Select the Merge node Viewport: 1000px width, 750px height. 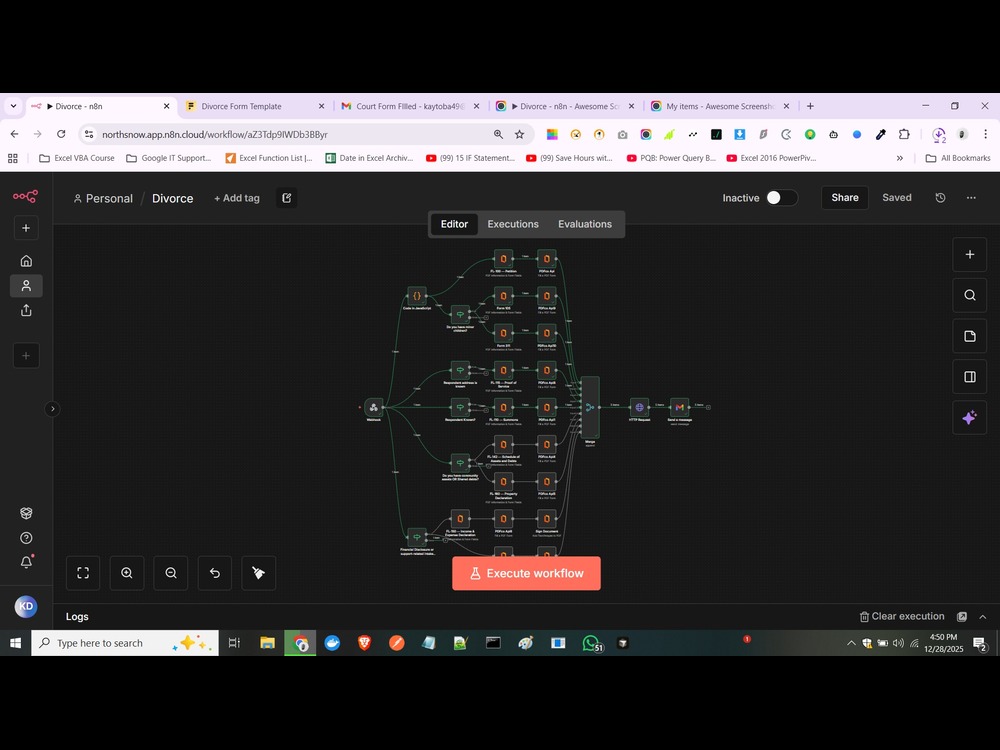(590, 407)
